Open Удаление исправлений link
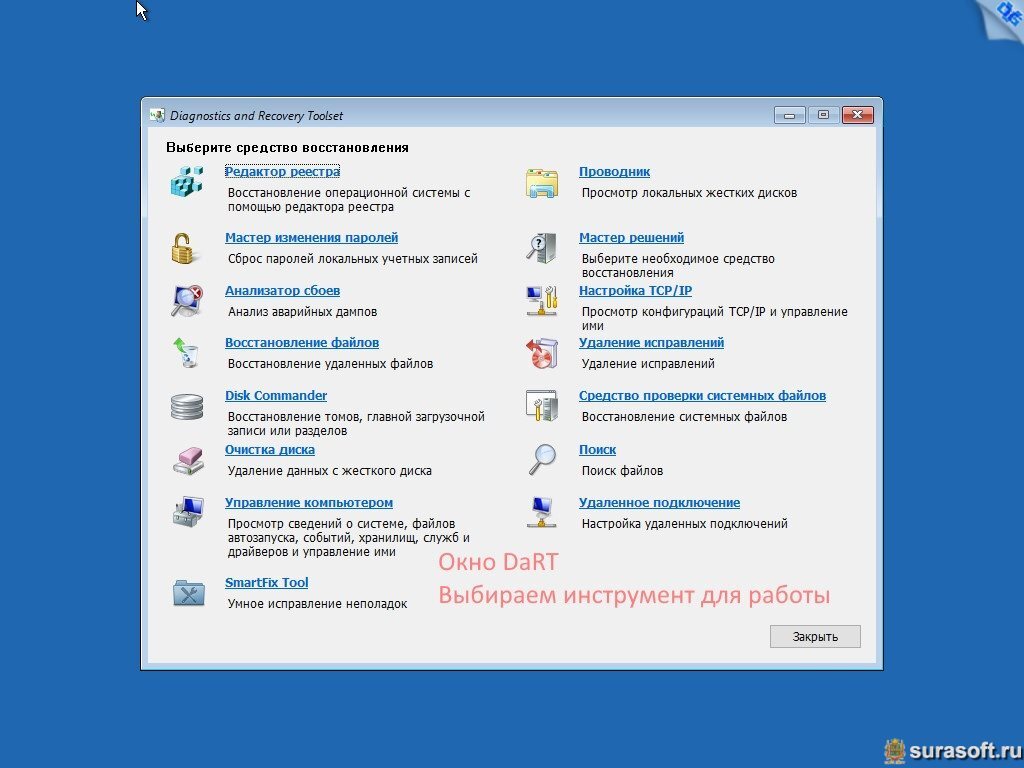 pyautogui.click(x=651, y=343)
